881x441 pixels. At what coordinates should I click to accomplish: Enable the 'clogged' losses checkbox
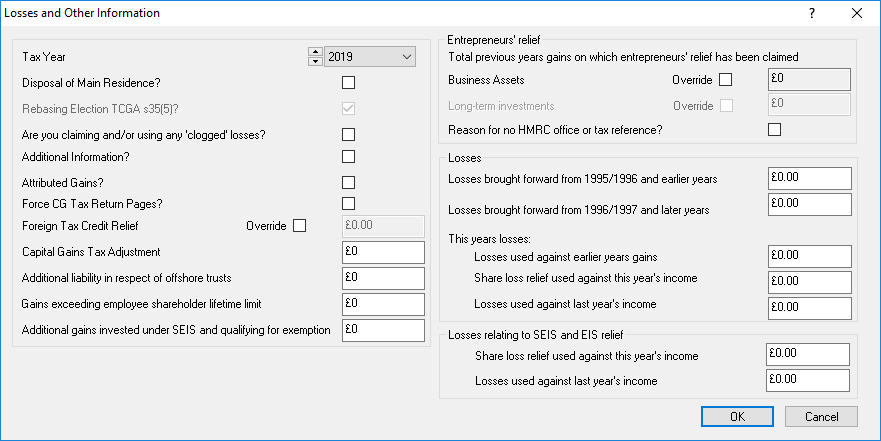[x=348, y=134]
